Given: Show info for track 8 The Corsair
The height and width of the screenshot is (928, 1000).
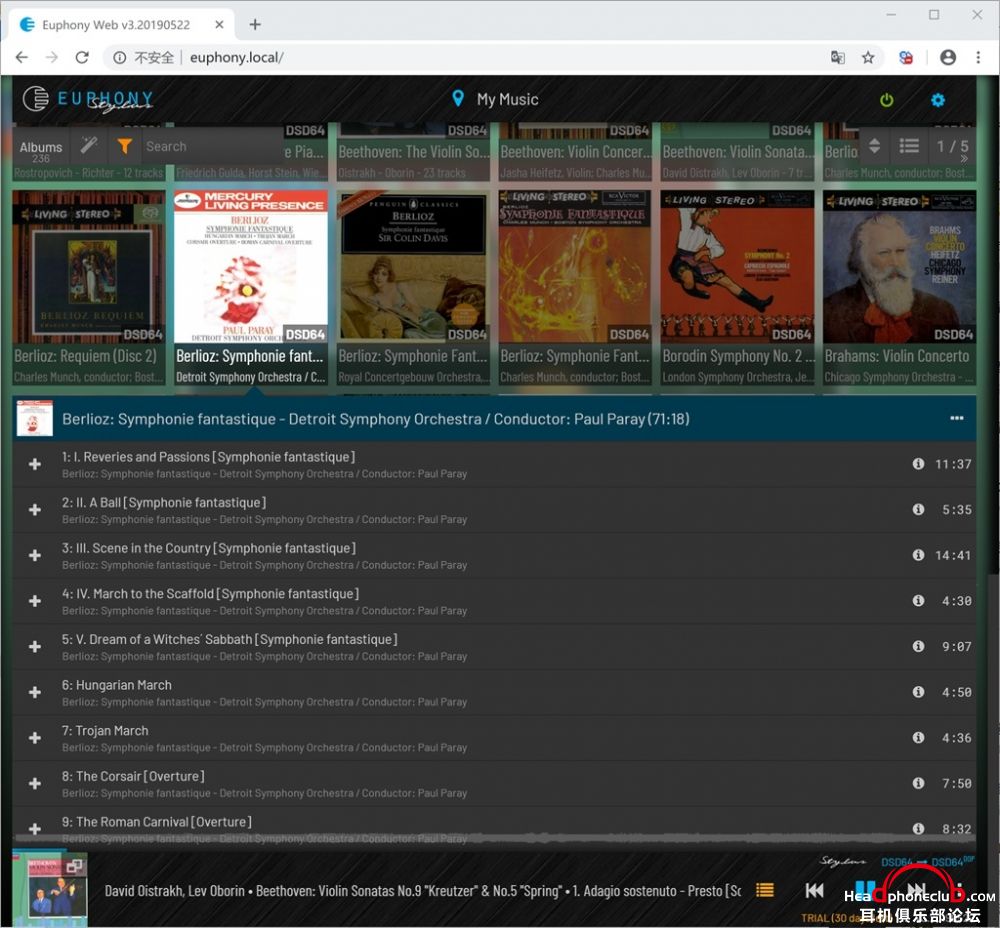Looking at the screenshot, I should tap(918, 783).
